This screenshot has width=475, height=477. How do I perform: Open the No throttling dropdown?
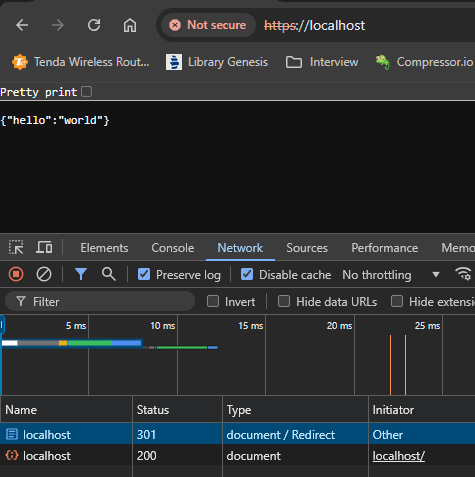[x=391, y=275]
